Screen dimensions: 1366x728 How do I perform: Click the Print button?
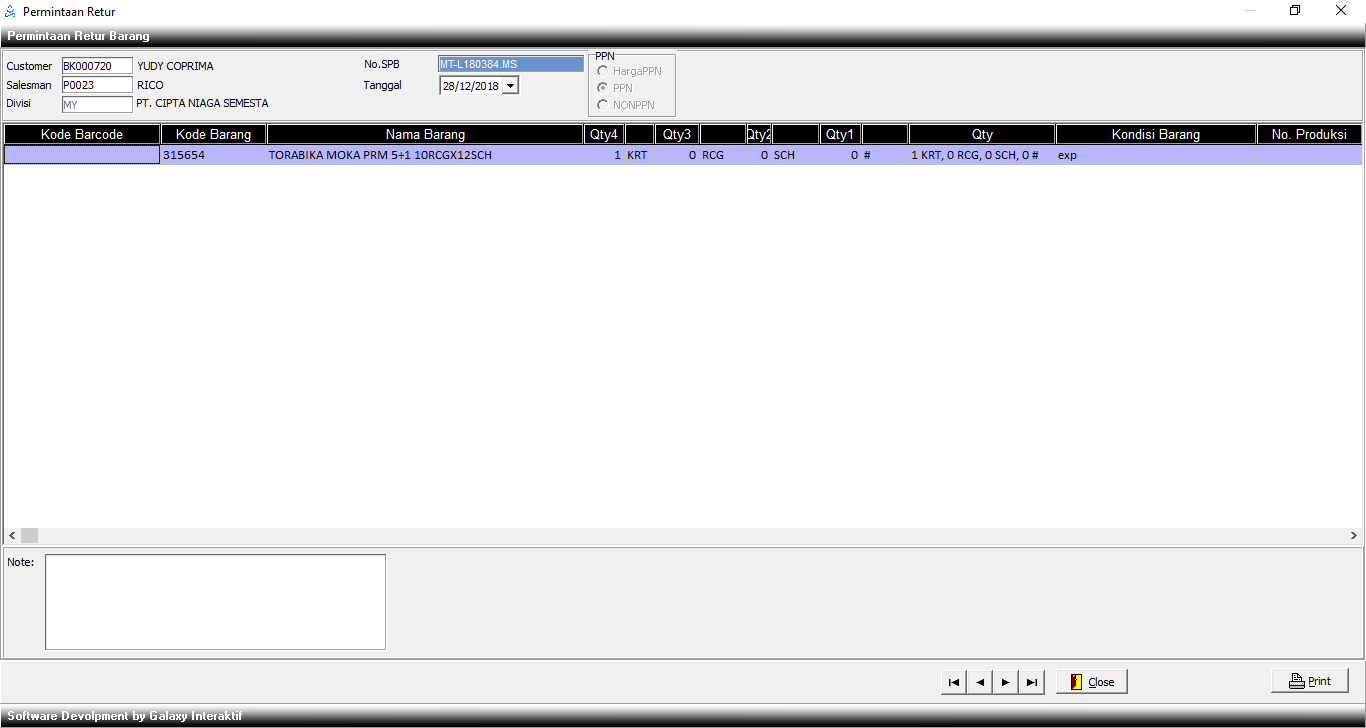point(1309,681)
